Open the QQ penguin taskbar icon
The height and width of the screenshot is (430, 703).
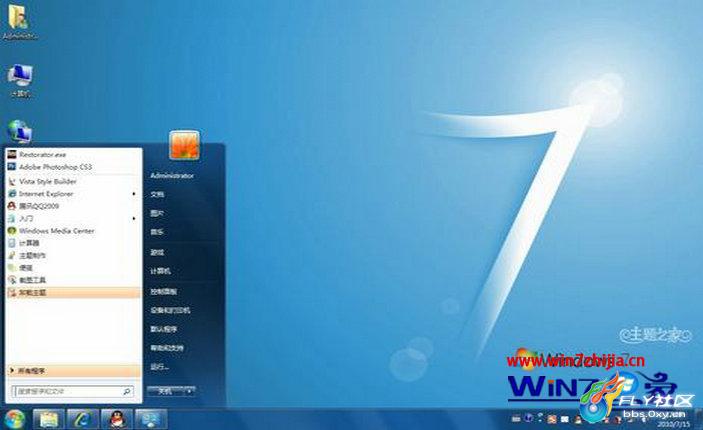click(117, 420)
